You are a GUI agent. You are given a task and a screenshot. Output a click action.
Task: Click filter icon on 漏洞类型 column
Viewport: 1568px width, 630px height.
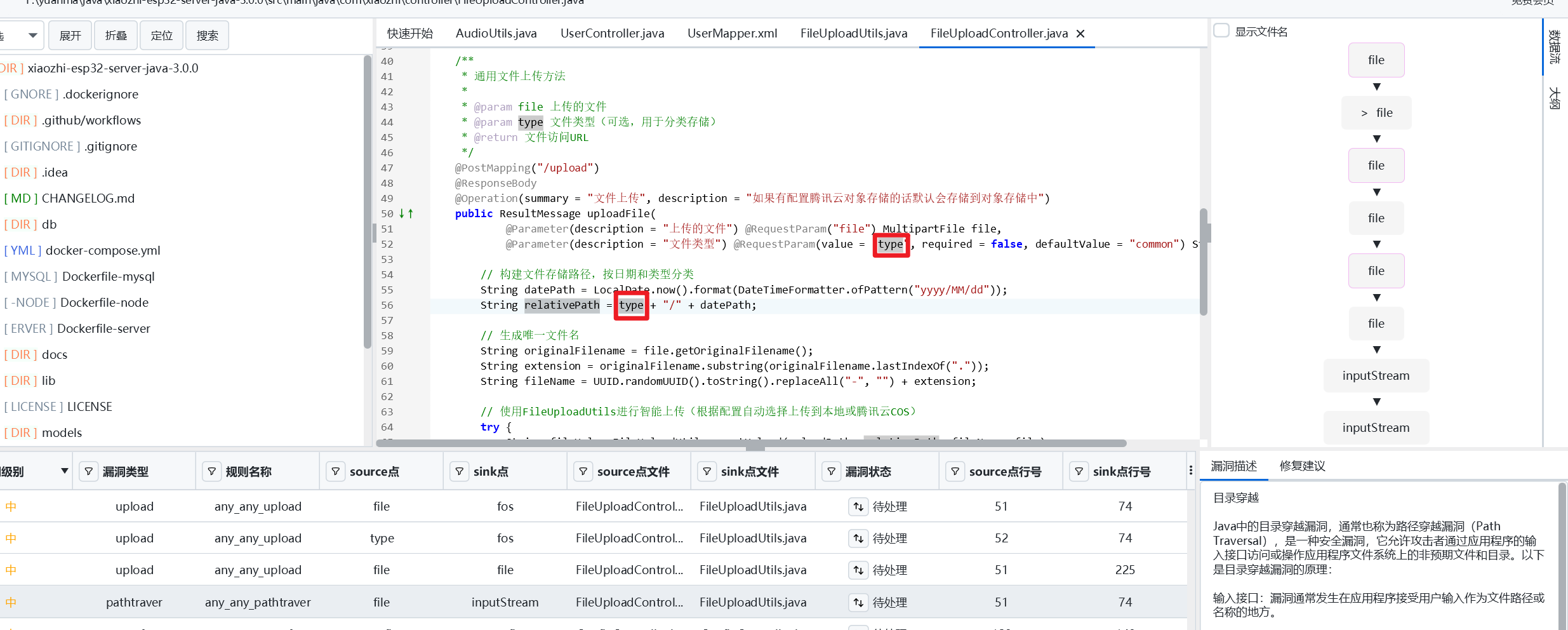point(89,471)
